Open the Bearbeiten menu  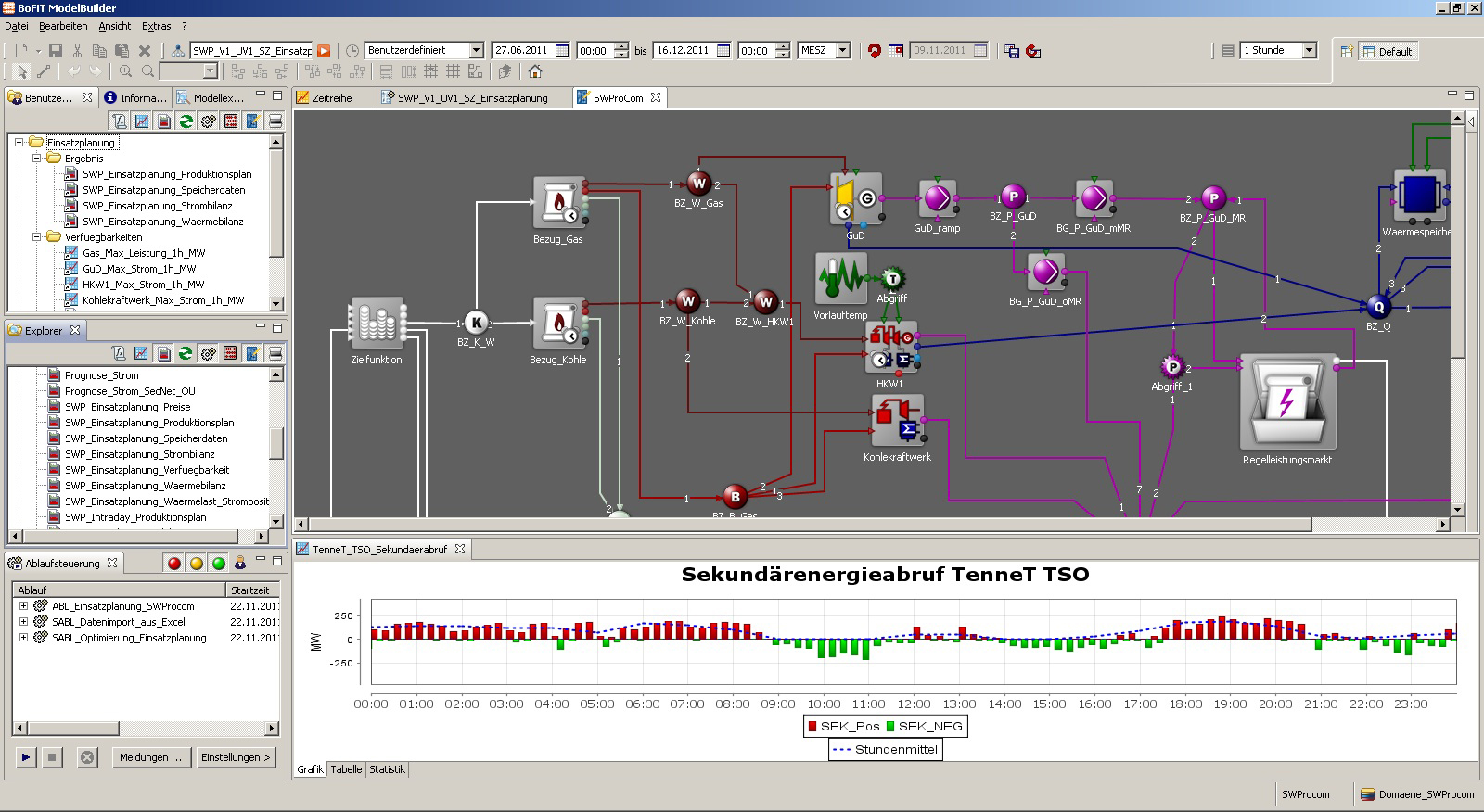click(63, 26)
